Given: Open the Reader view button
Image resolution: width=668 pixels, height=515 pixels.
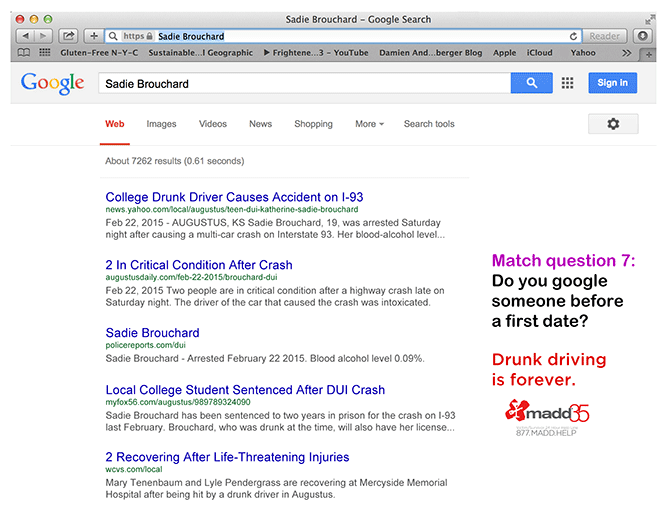Looking at the screenshot, I should pyautogui.click(x=605, y=36).
